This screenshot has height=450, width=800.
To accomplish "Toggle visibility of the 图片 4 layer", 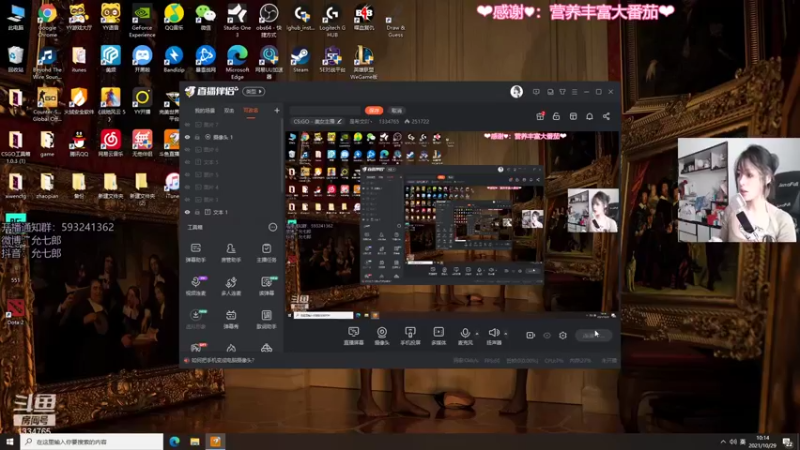I will [x=187, y=187].
